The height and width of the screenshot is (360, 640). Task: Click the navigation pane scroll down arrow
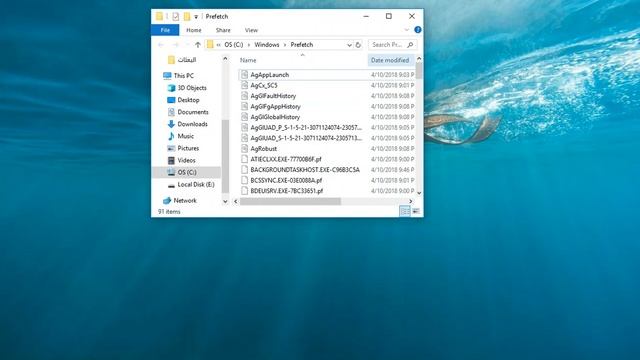click(x=225, y=201)
